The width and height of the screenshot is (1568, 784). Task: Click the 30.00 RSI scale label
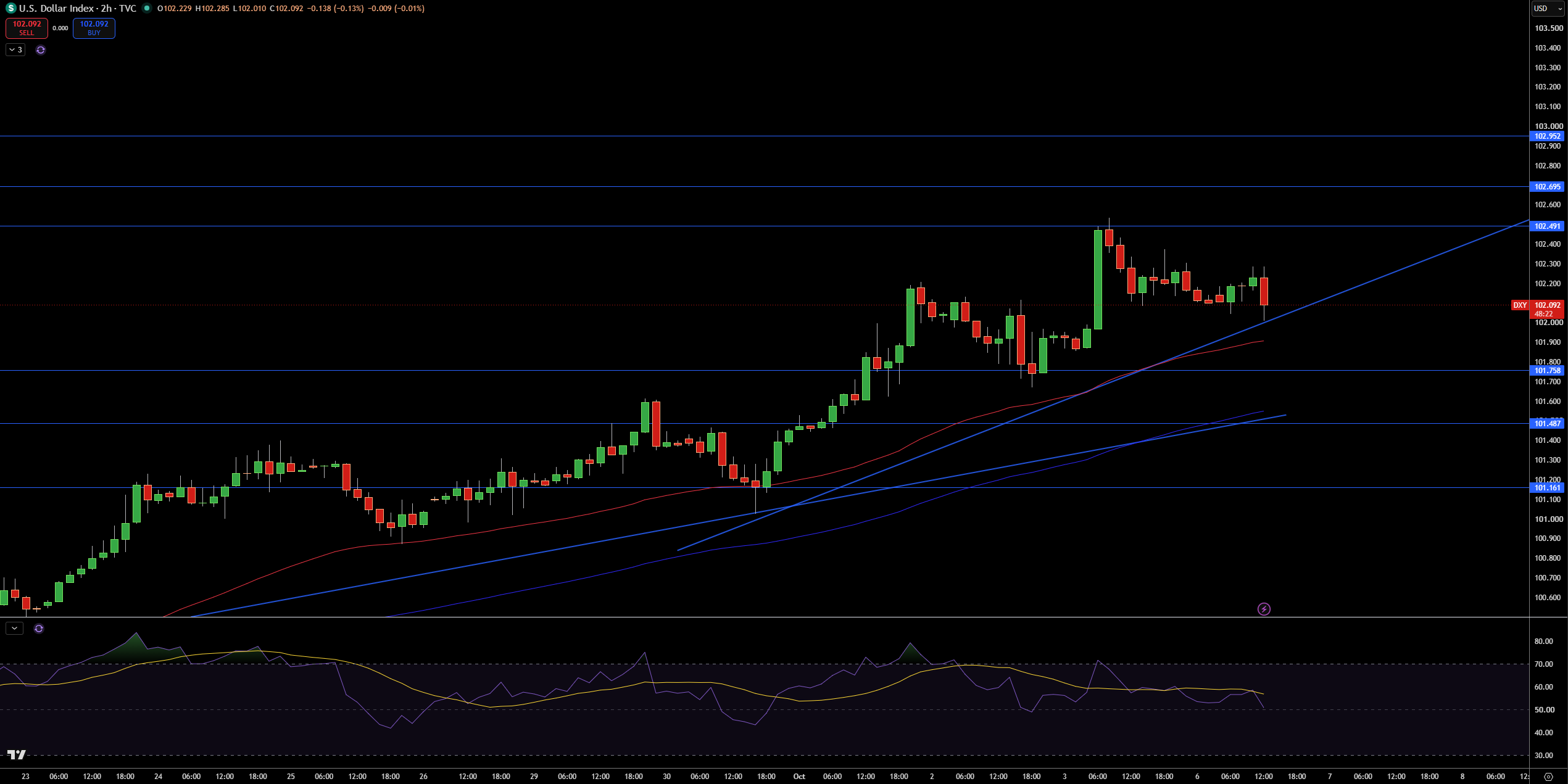pos(1543,756)
